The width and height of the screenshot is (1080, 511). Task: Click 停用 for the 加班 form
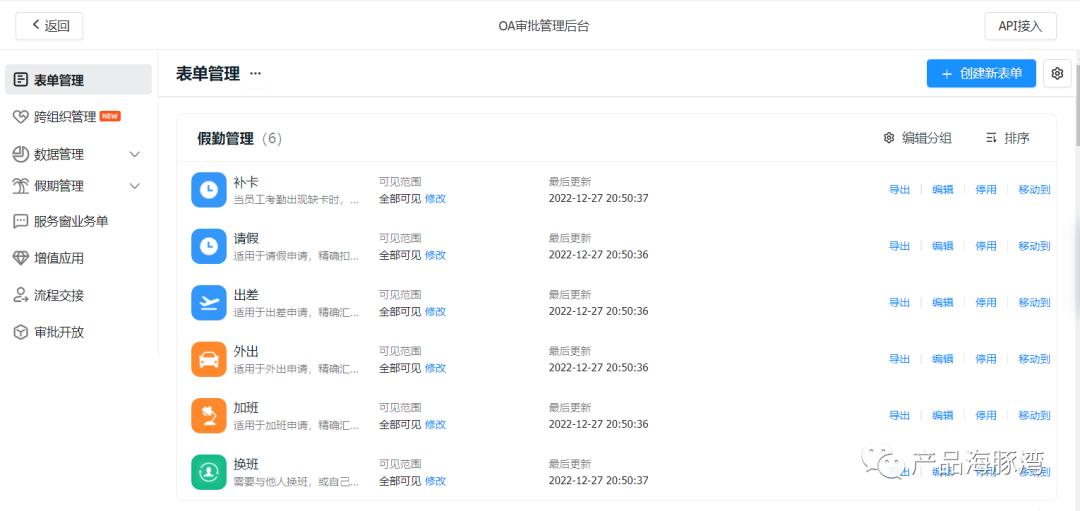click(x=986, y=415)
